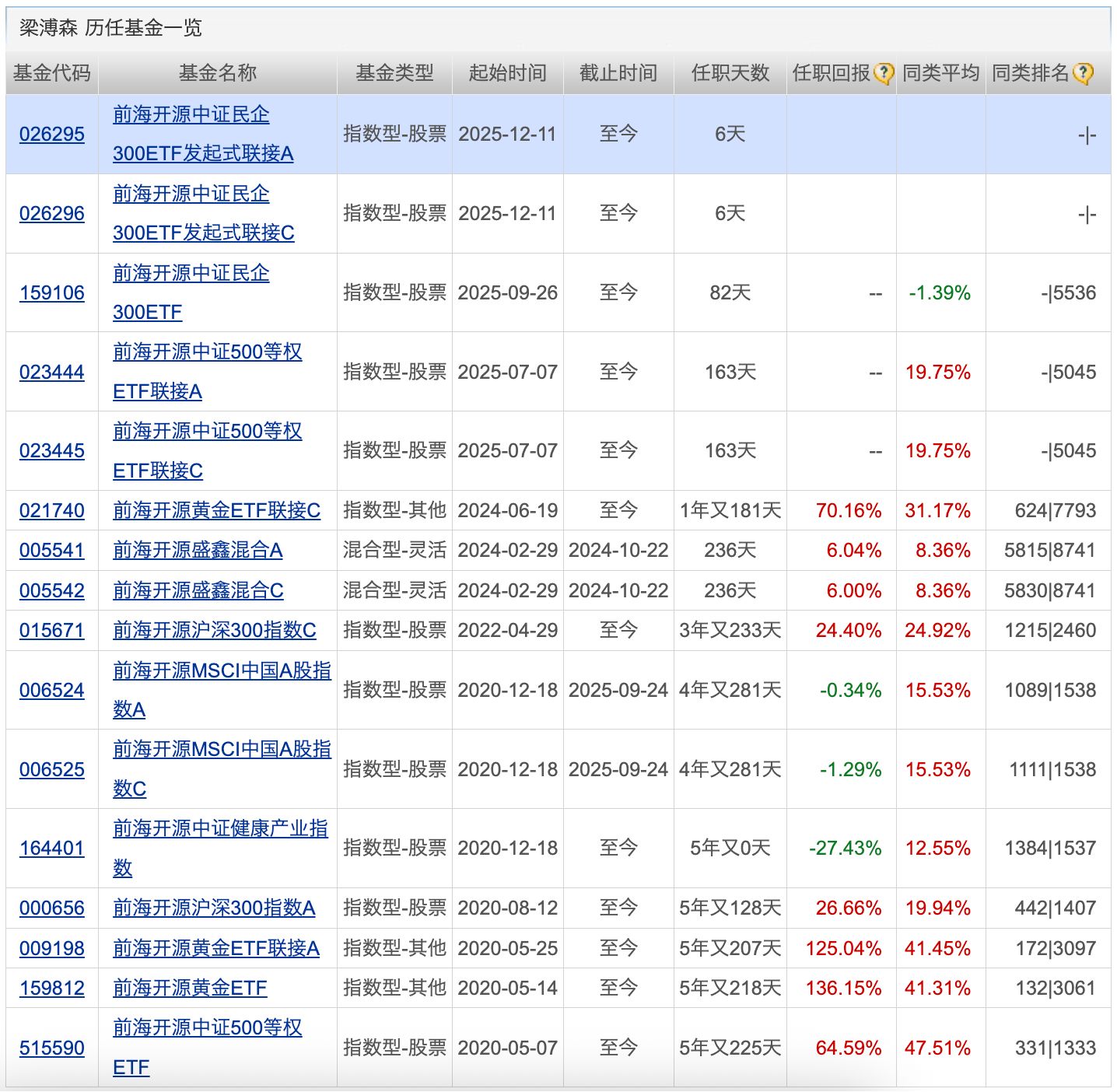Open 前海开源黄金ETF fund link
Image resolution: width=1117 pixels, height=1092 pixels.
[x=190, y=989]
